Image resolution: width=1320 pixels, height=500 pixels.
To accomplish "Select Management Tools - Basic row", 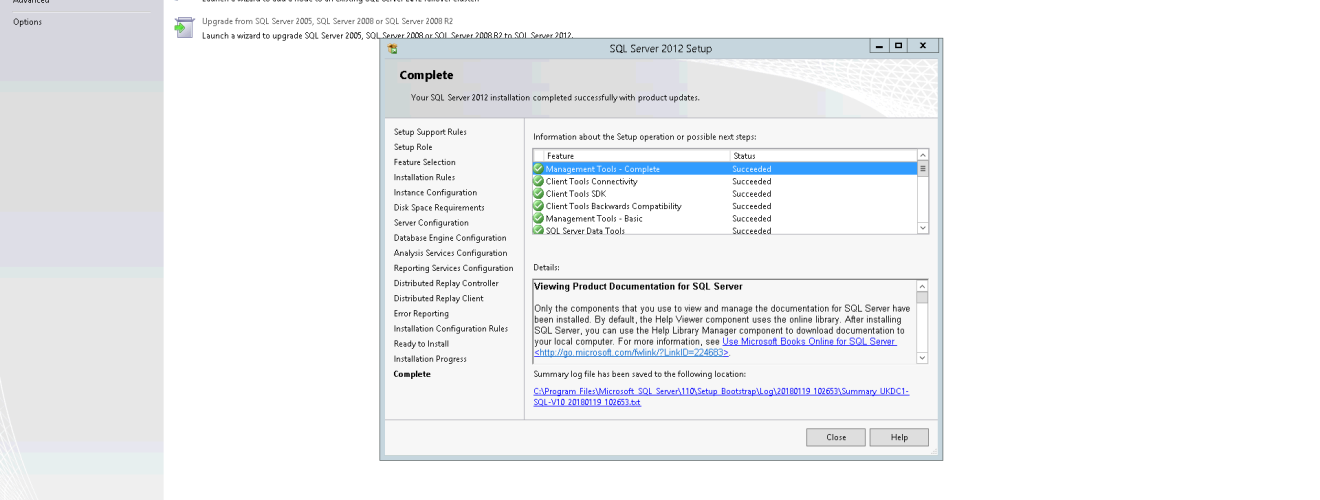I will (x=725, y=218).
